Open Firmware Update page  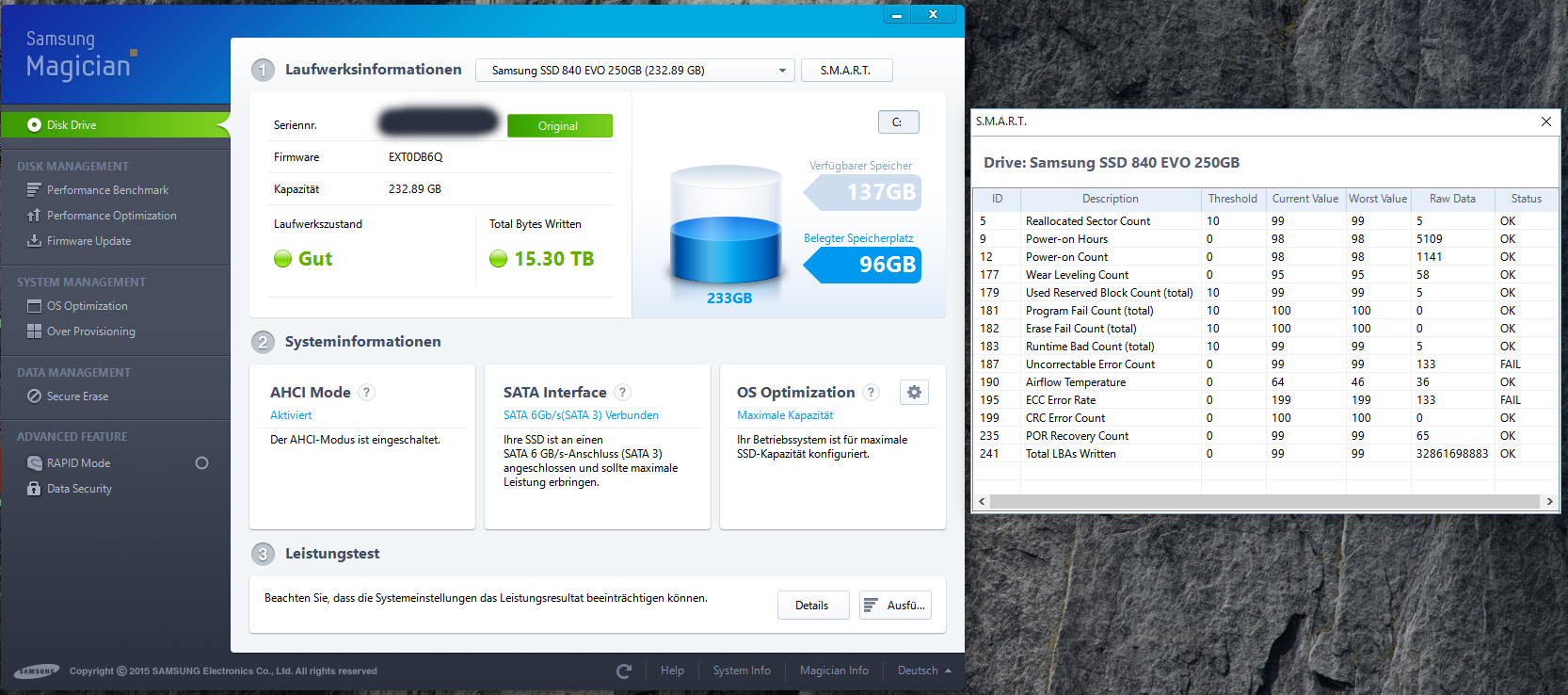[88, 240]
